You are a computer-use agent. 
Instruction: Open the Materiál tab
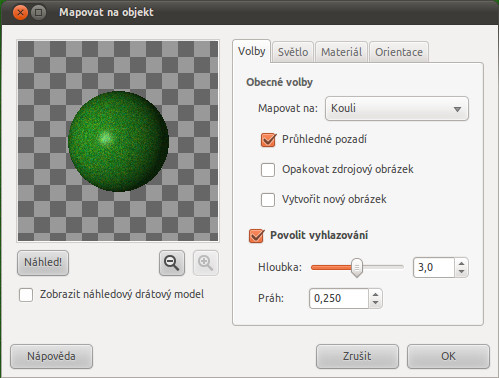pyautogui.click(x=341, y=52)
